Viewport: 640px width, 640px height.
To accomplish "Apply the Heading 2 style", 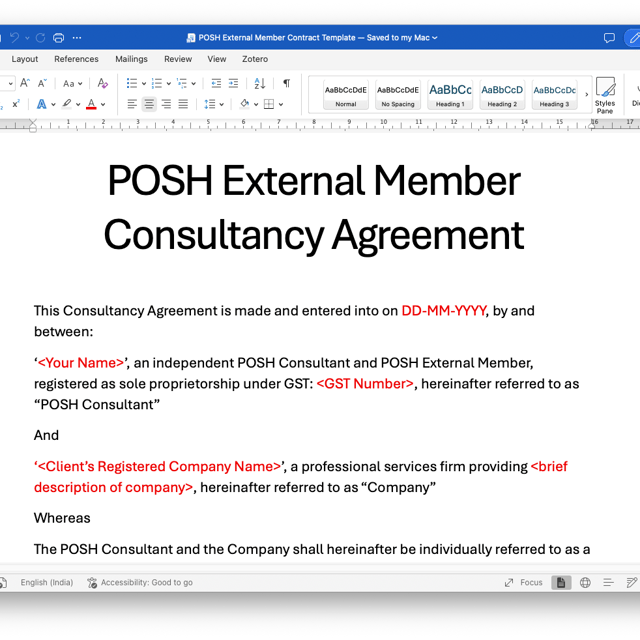I will tap(502, 95).
